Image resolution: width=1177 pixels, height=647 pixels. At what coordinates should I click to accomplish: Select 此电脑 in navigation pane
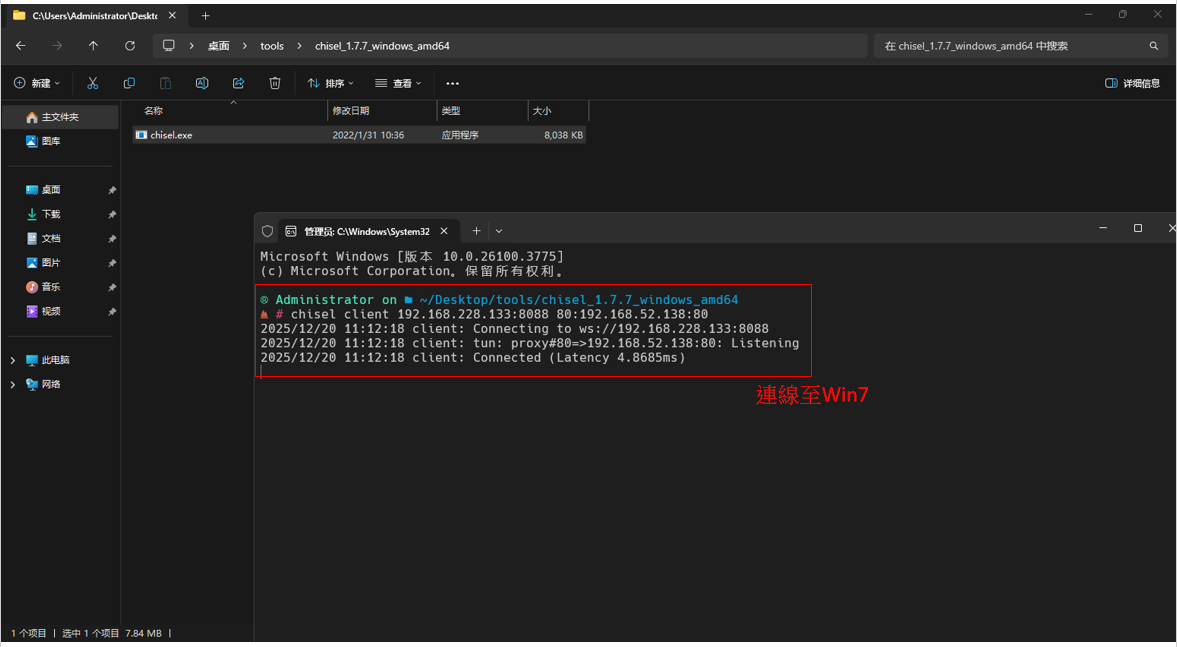pyautogui.click(x=56, y=360)
